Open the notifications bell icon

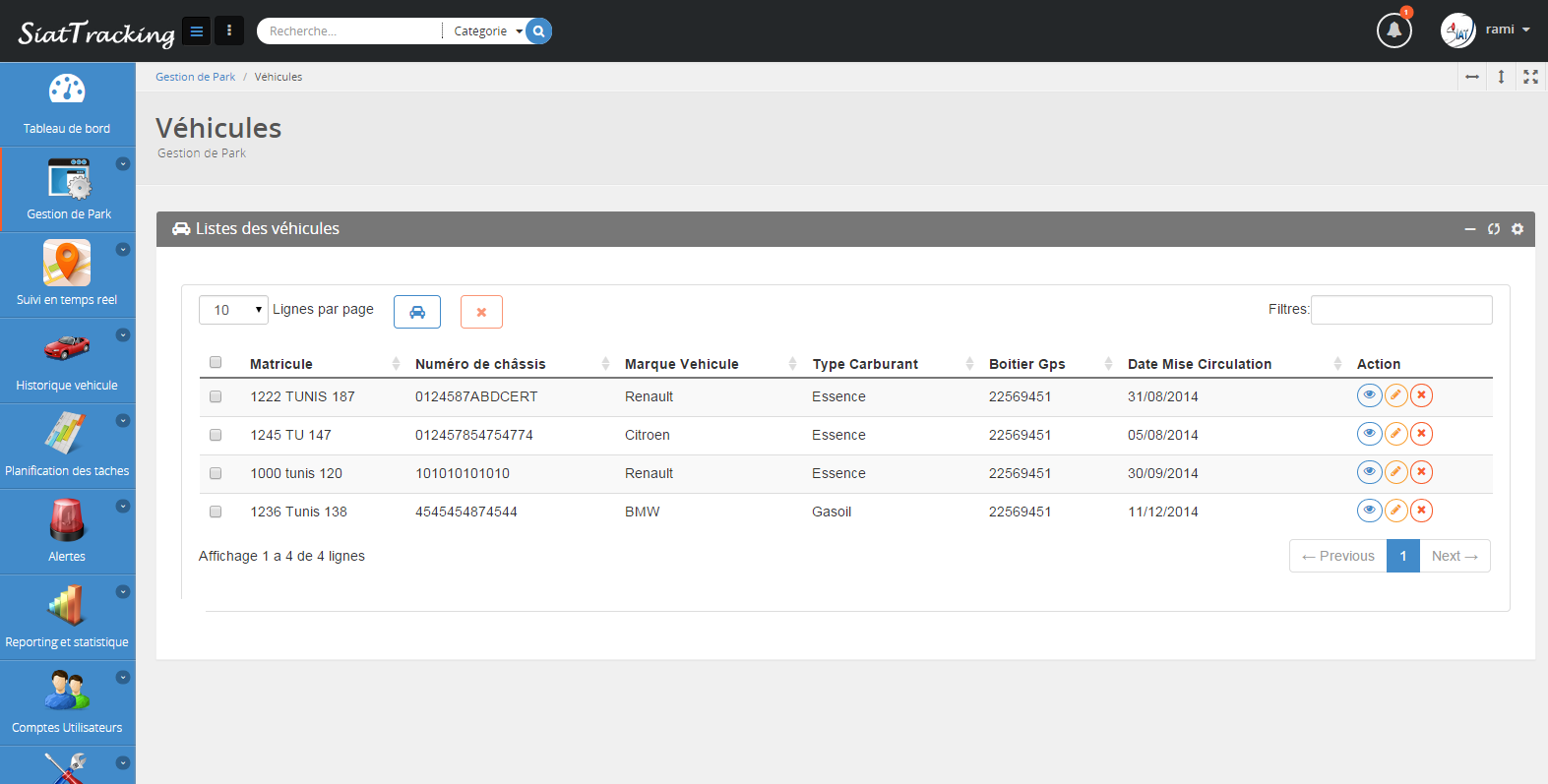pyautogui.click(x=1393, y=30)
